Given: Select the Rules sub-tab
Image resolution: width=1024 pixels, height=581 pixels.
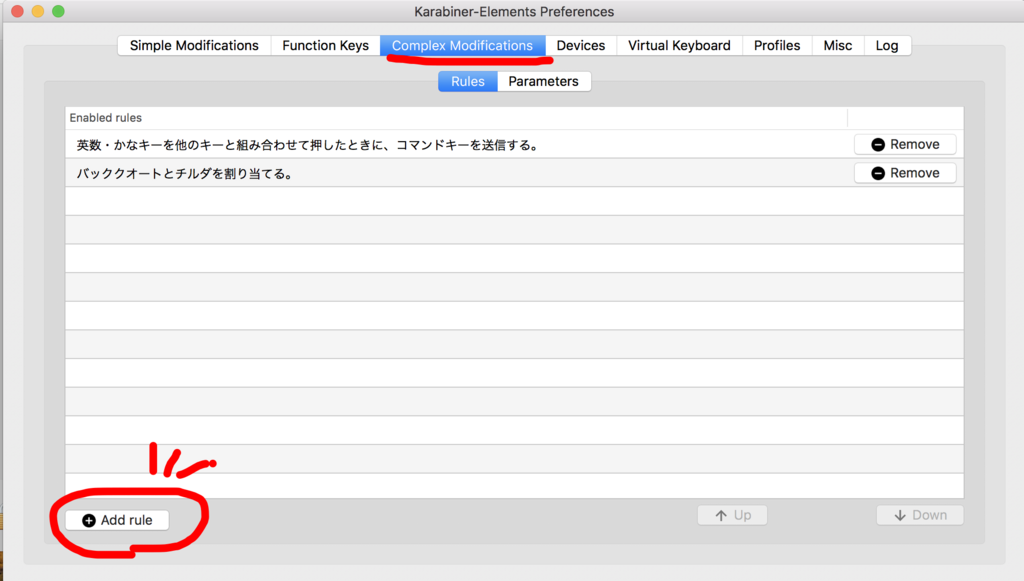Looking at the screenshot, I should (468, 82).
